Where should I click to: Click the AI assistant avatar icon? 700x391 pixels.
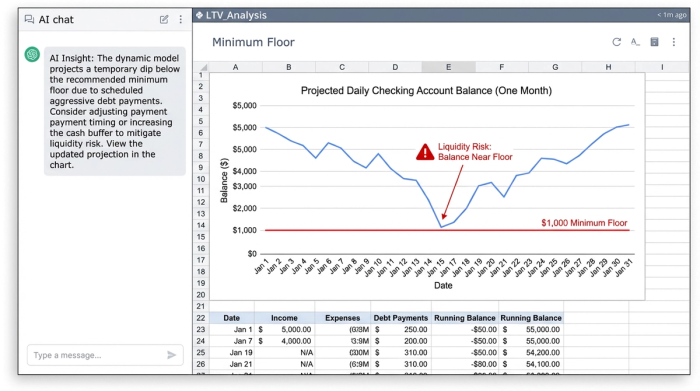(32, 54)
